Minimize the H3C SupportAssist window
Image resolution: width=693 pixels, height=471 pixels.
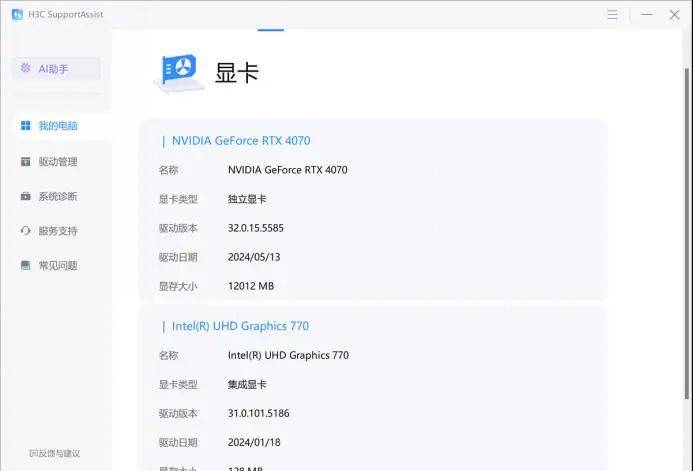[x=647, y=15]
